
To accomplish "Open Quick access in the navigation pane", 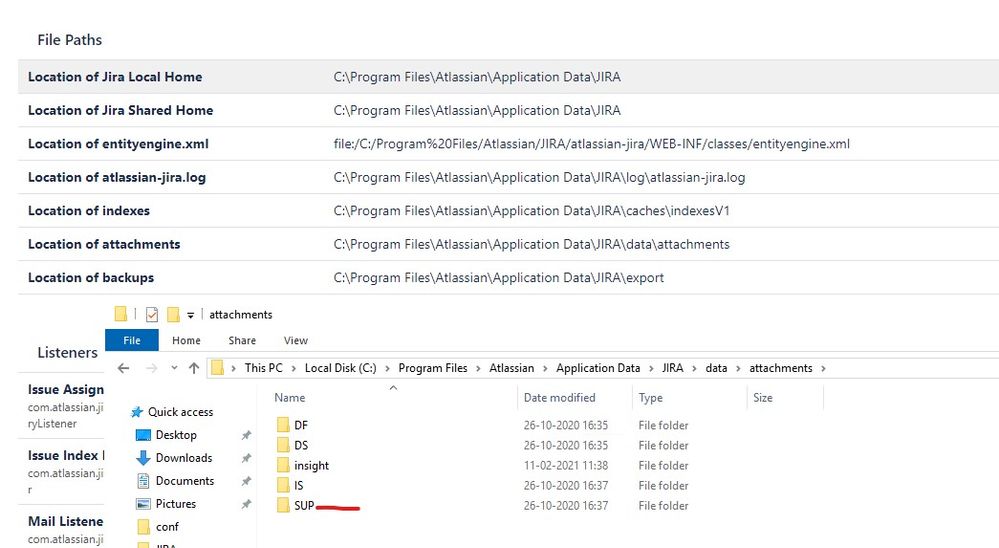I will (x=180, y=412).
